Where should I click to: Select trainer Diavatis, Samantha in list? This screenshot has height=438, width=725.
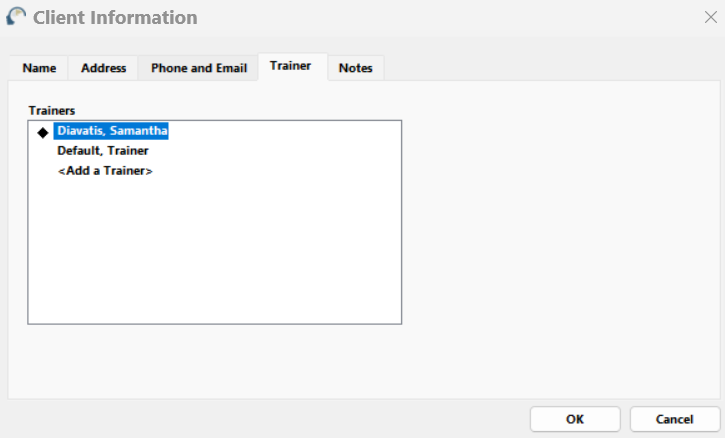click(x=112, y=131)
